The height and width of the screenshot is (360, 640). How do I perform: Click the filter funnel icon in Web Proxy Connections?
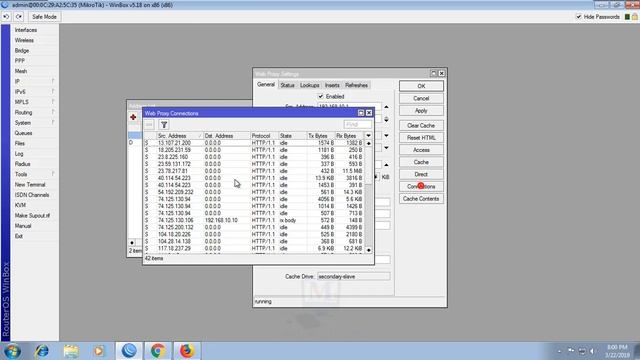point(164,125)
